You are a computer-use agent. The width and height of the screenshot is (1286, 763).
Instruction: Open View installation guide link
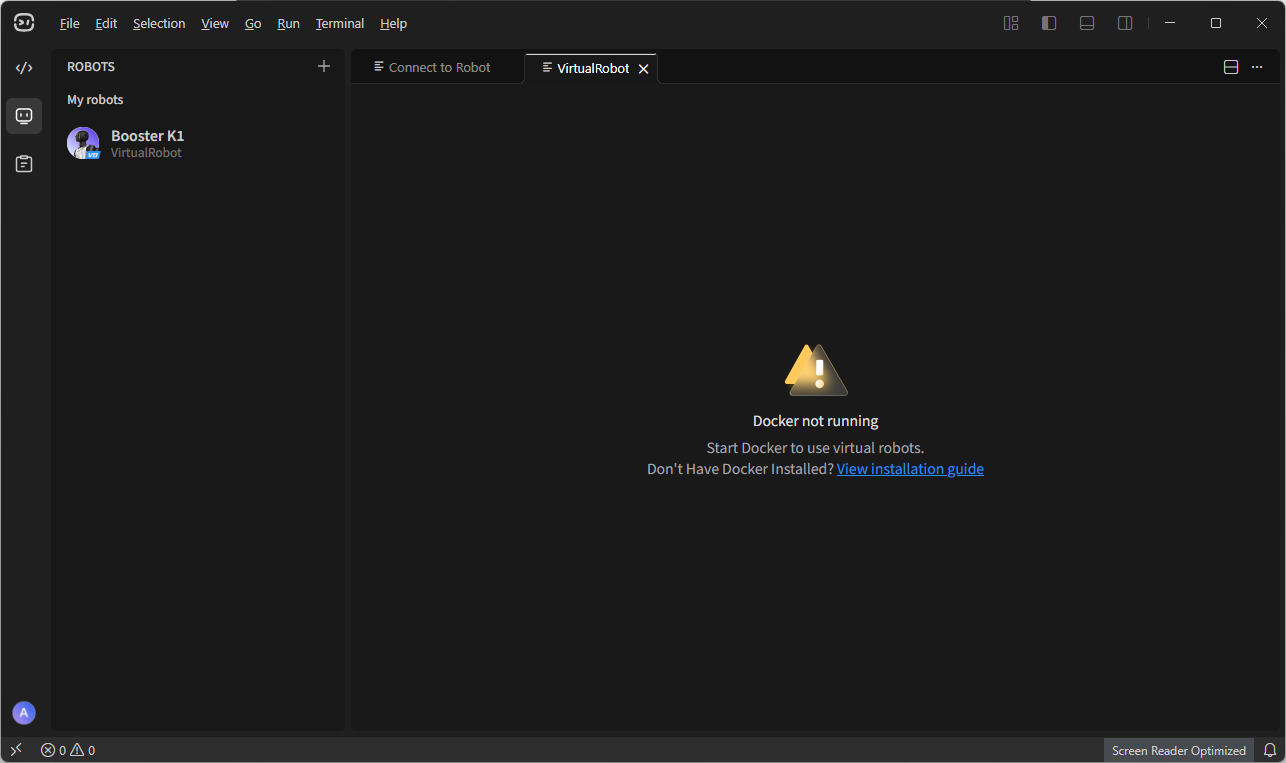pyautogui.click(x=910, y=469)
